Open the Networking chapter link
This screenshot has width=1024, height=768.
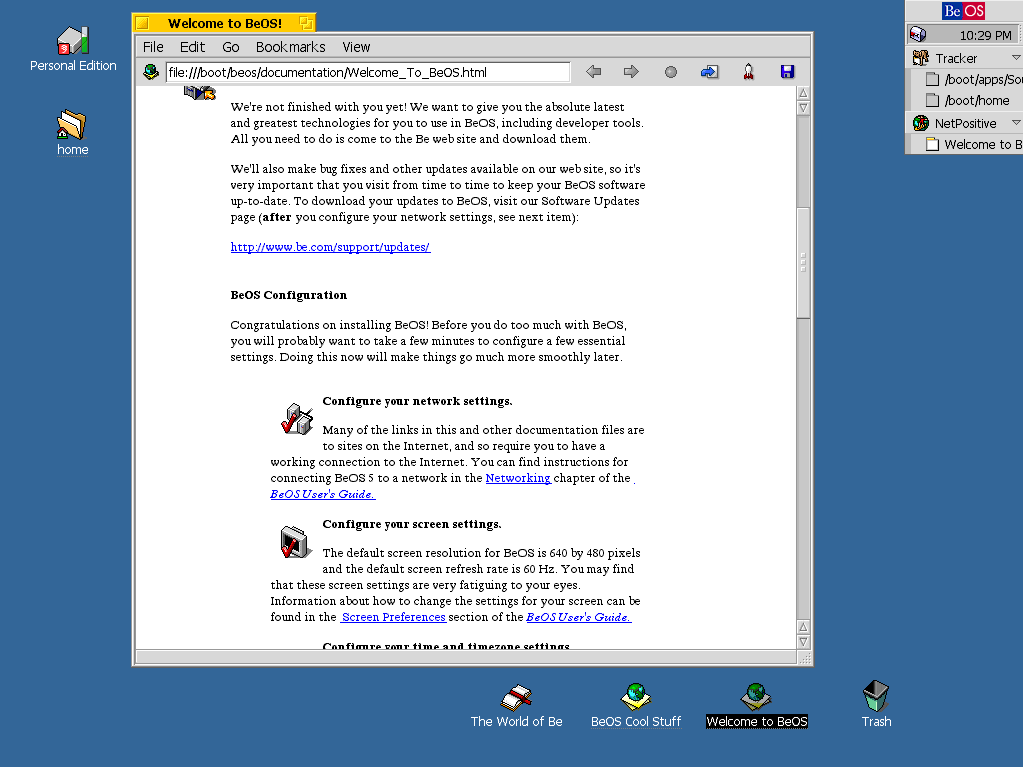click(519, 478)
